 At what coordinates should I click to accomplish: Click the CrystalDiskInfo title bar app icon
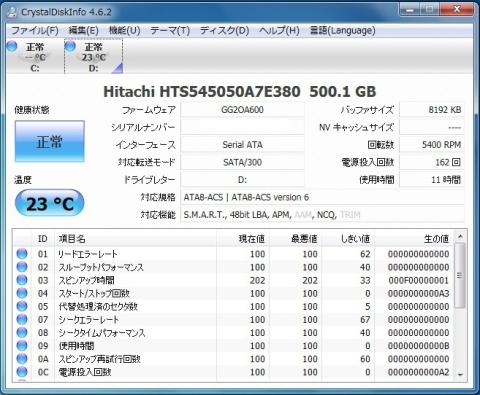click(x=12, y=12)
